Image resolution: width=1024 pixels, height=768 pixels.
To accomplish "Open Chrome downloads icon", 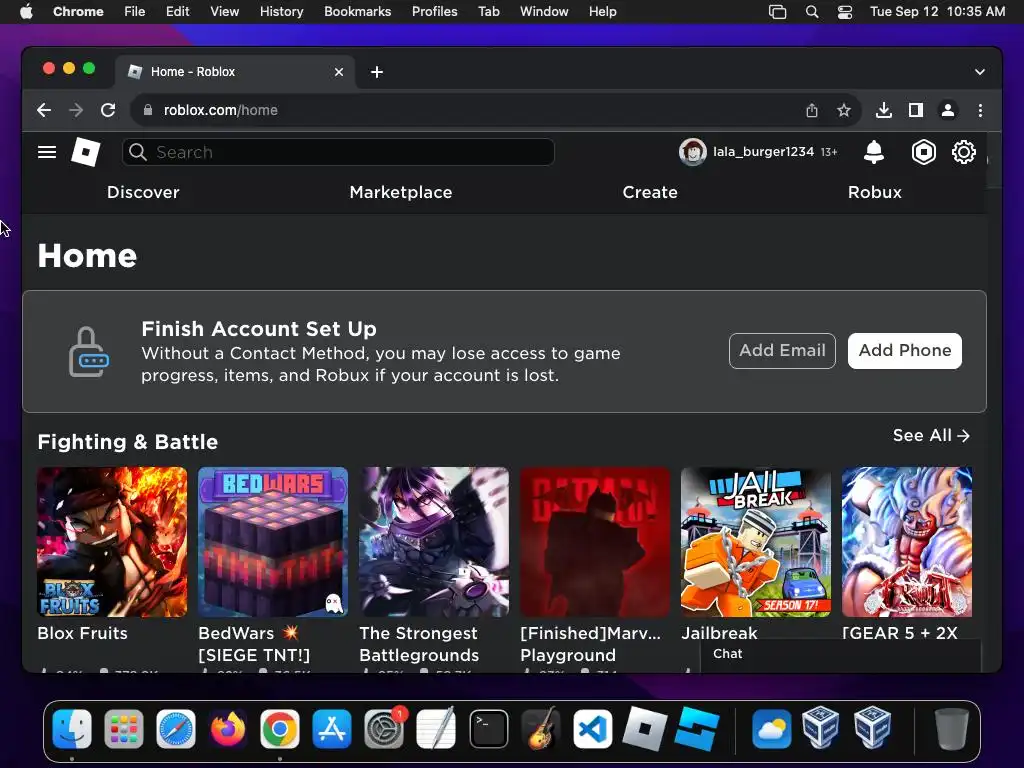I will coord(884,110).
